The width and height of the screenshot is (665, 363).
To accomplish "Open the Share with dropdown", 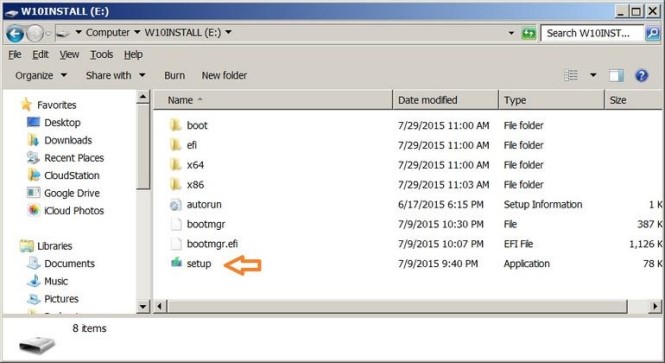I will [x=115, y=75].
